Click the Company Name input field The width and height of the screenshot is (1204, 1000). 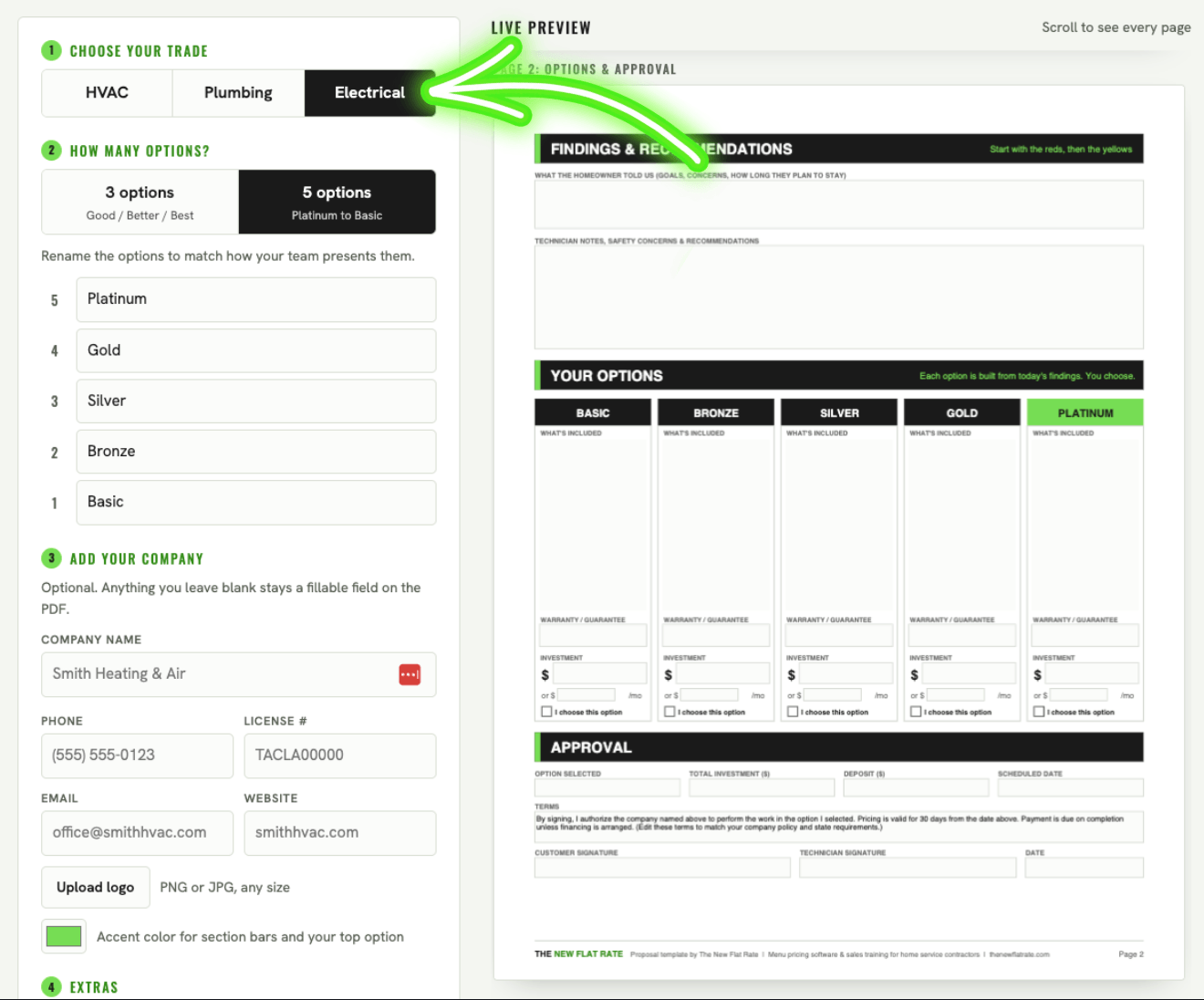click(238, 674)
